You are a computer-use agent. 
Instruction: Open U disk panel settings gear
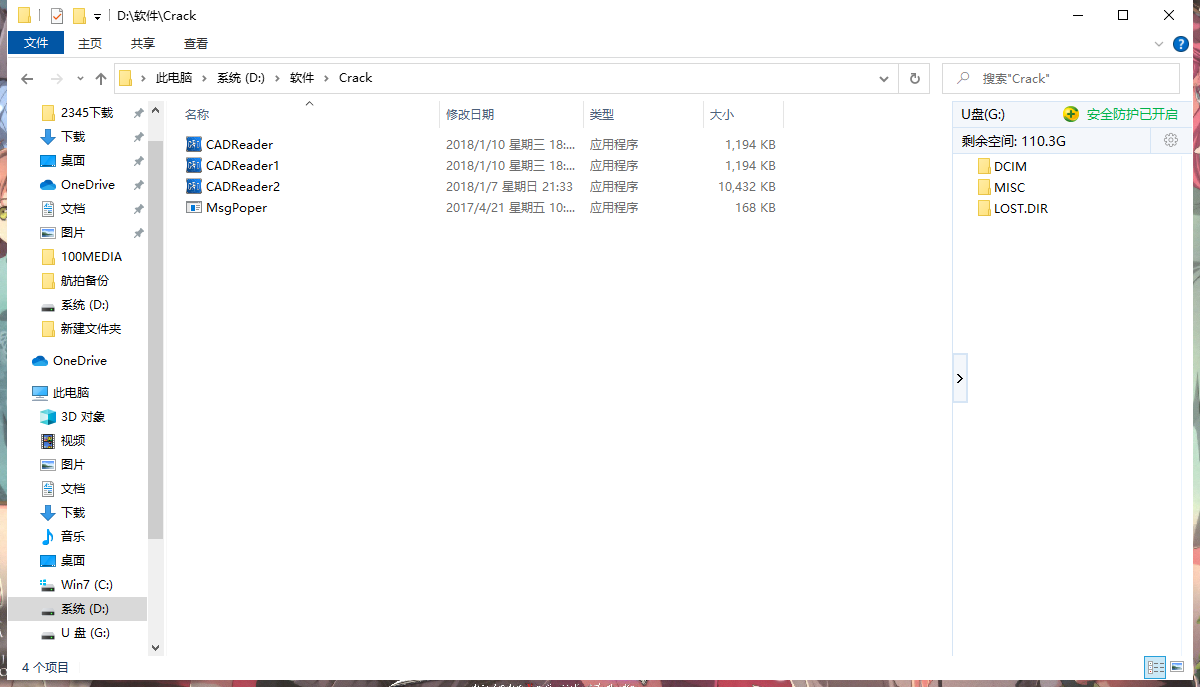(1170, 141)
